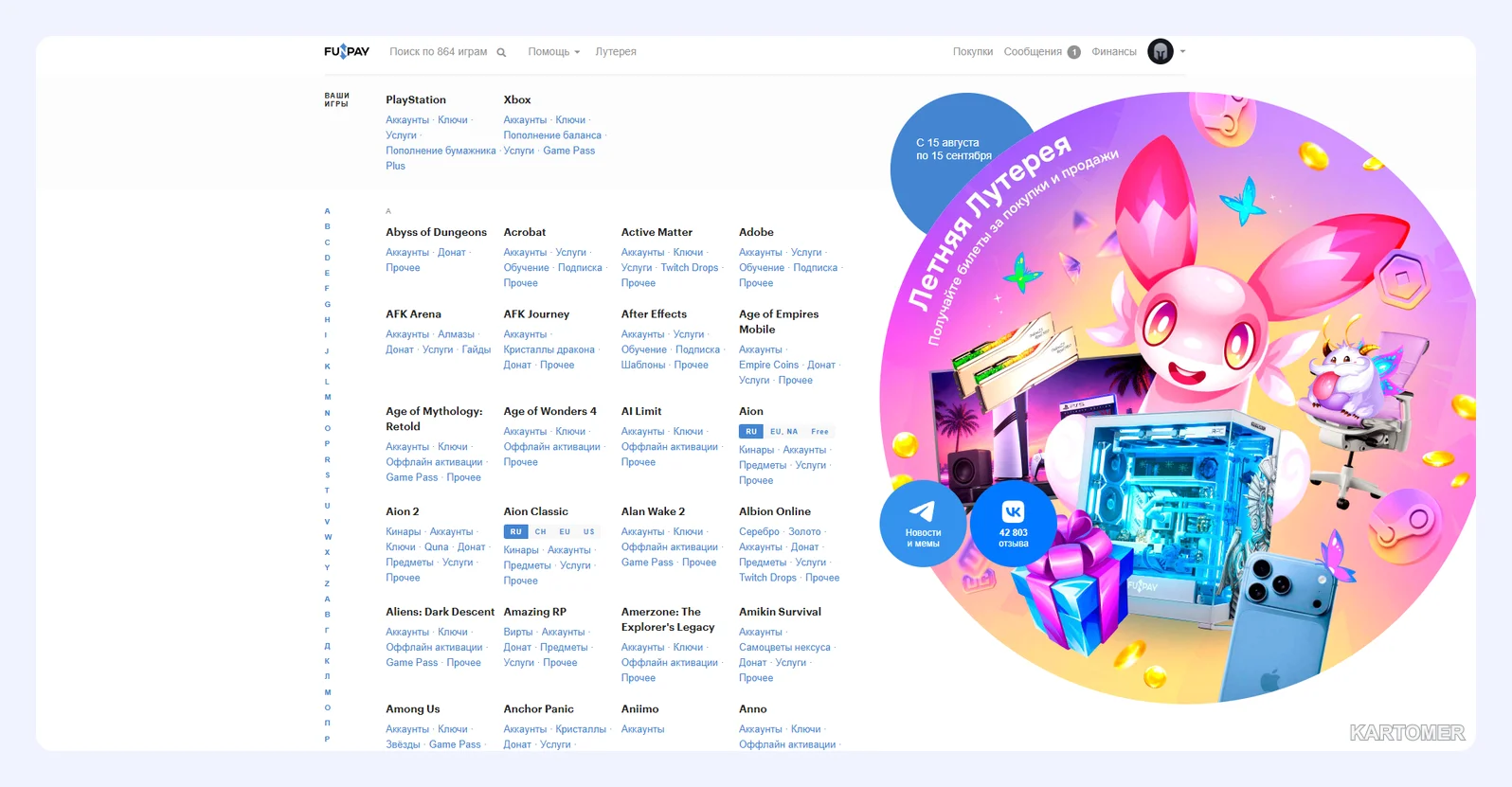Open Xbox Пополнение баланса link
Screen dimensions: 1512x787
[552, 135]
